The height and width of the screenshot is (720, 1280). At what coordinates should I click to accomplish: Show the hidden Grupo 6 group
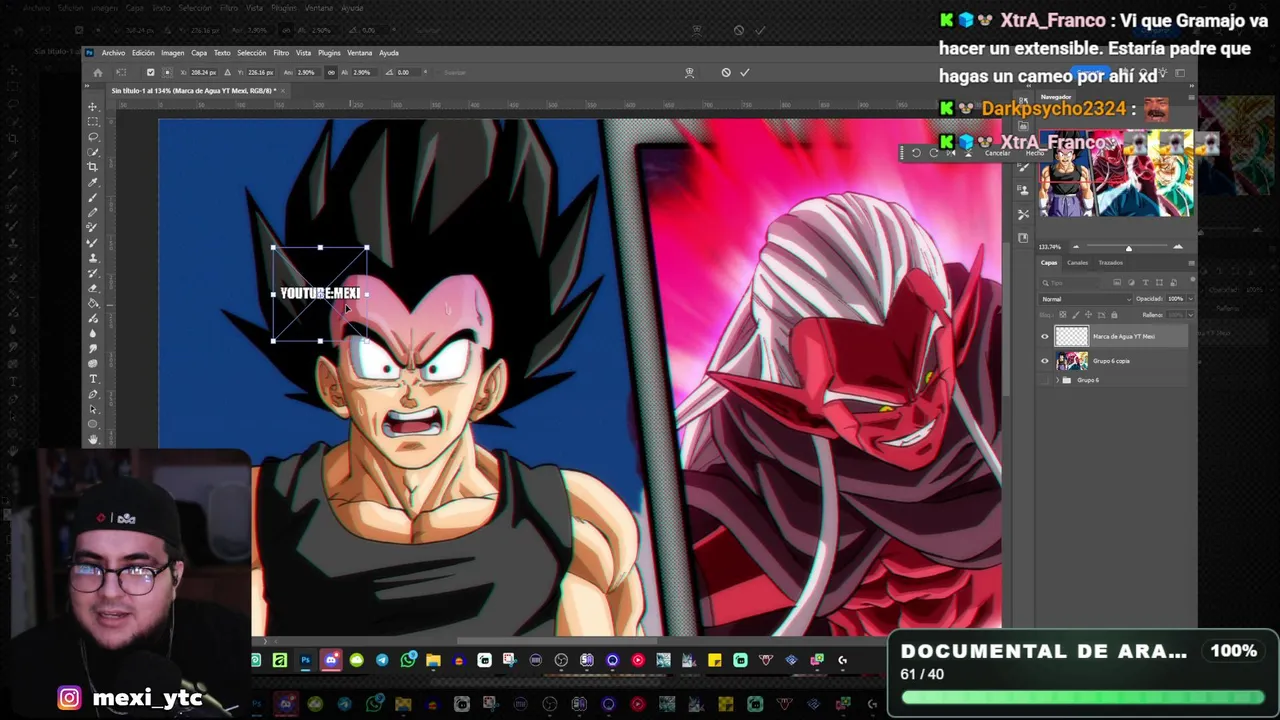coord(1045,380)
